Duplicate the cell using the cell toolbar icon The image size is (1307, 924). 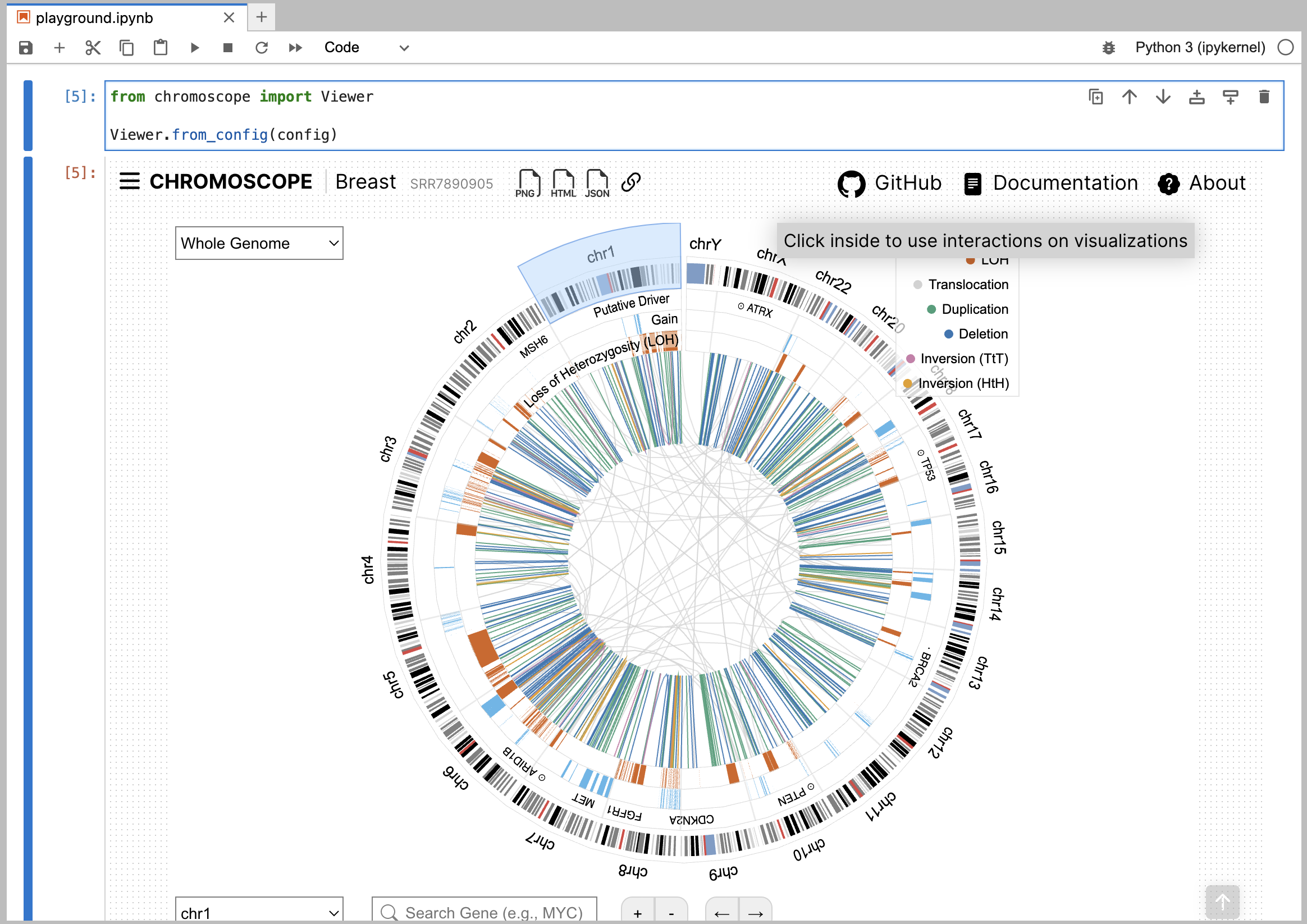(1096, 97)
